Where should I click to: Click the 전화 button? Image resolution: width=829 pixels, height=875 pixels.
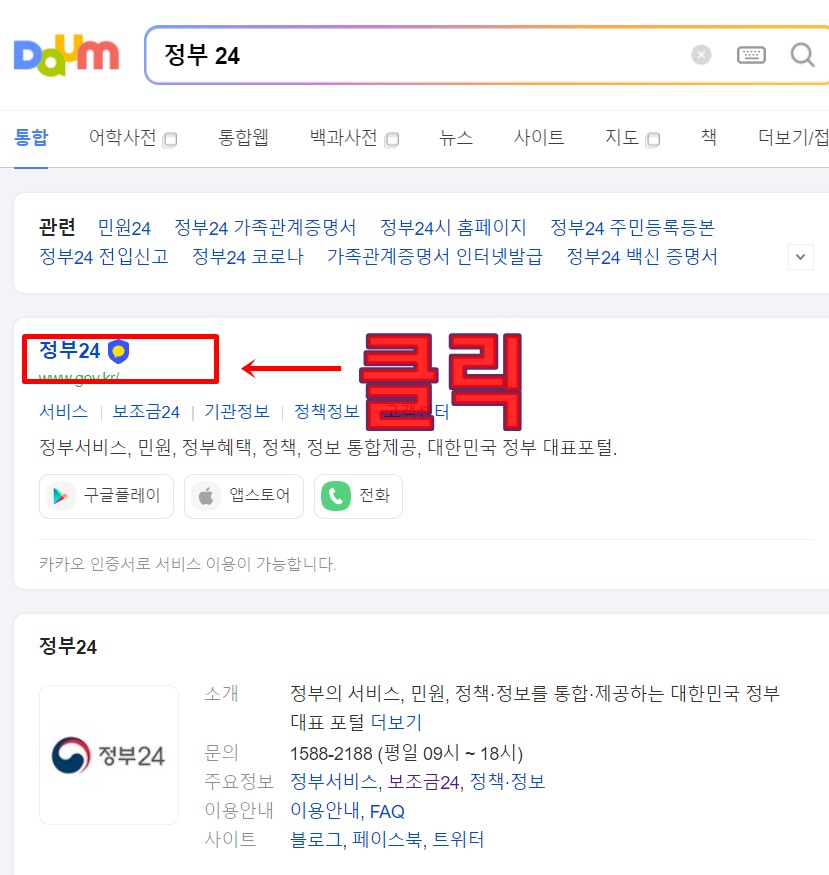click(358, 496)
